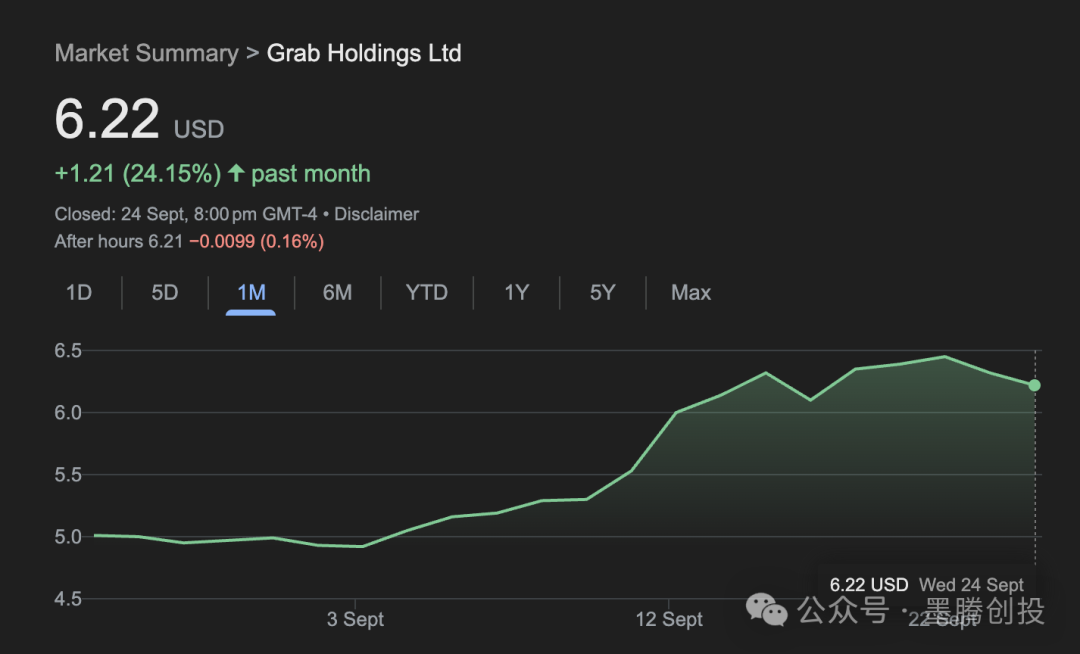Click the after hours 6.21 price line
1080x654 pixels.
[x=189, y=241]
